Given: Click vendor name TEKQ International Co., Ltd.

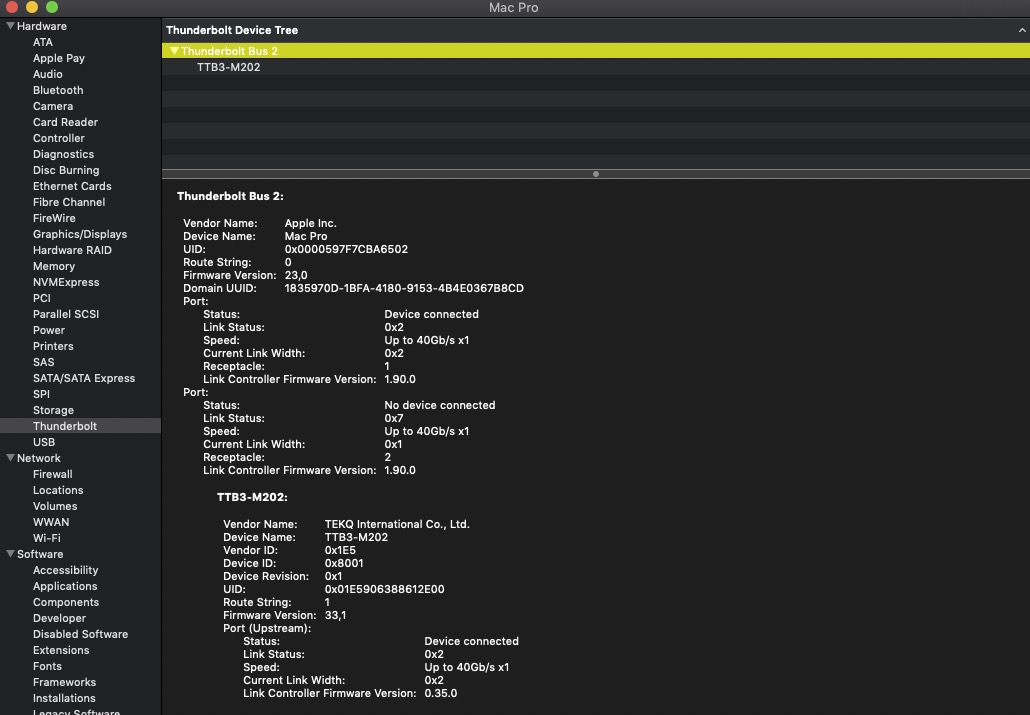Looking at the screenshot, I should pos(397,524).
